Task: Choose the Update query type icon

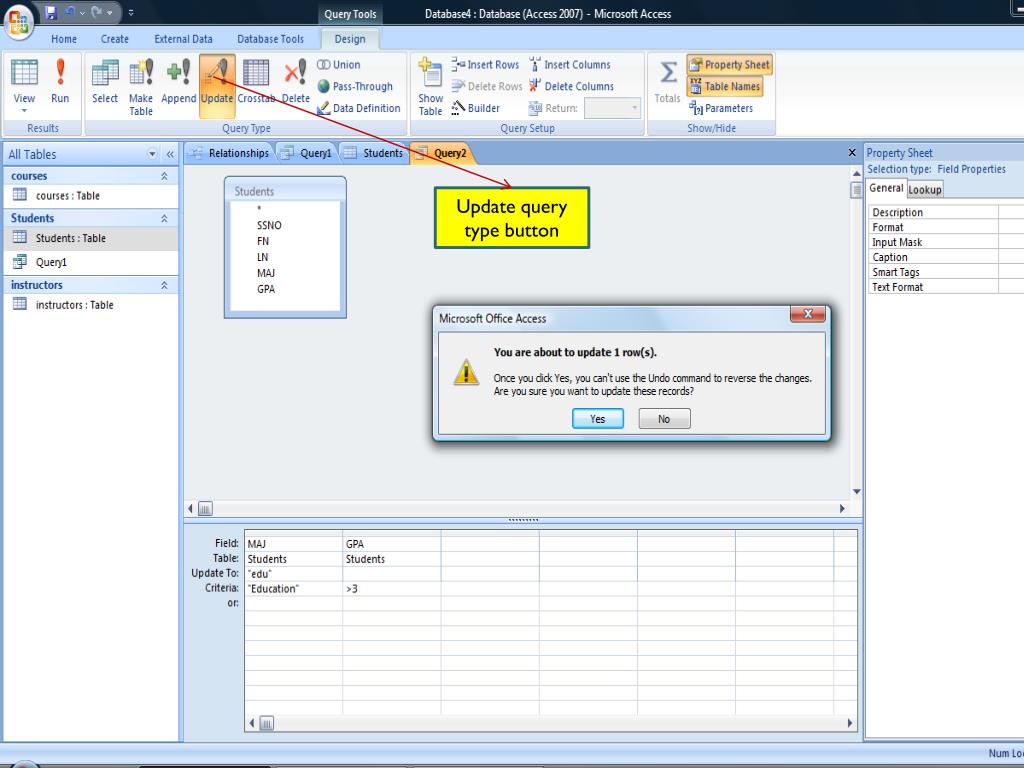Action: [217, 72]
